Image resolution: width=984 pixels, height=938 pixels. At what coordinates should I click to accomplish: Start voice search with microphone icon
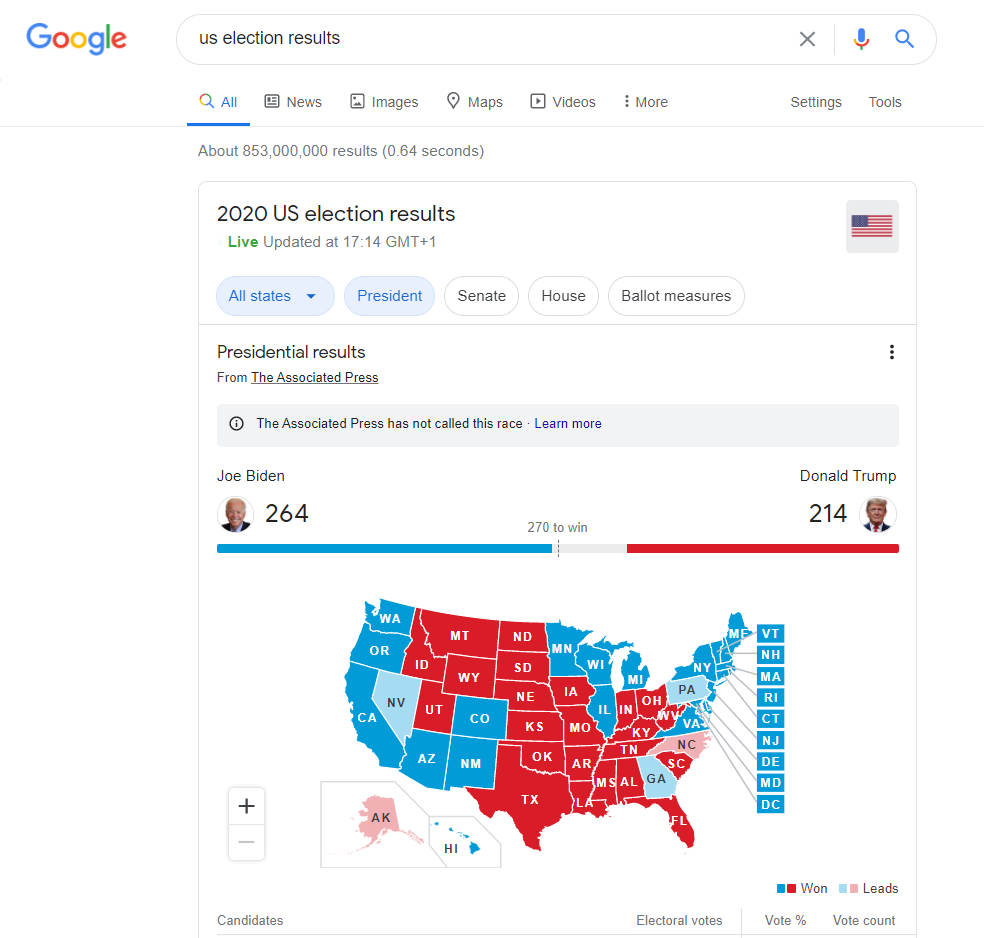[x=861, y=39]
